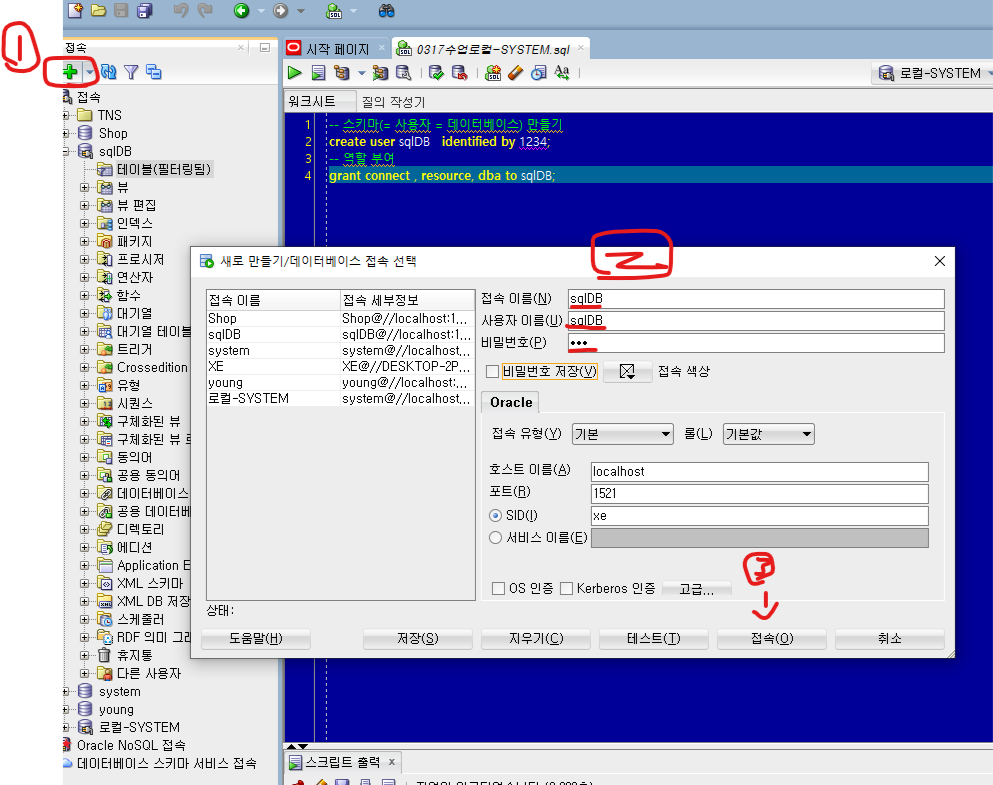Click the New file icon in main toolbar
Image resolution: width=993 pixels, height=785 pixels.
75,10
